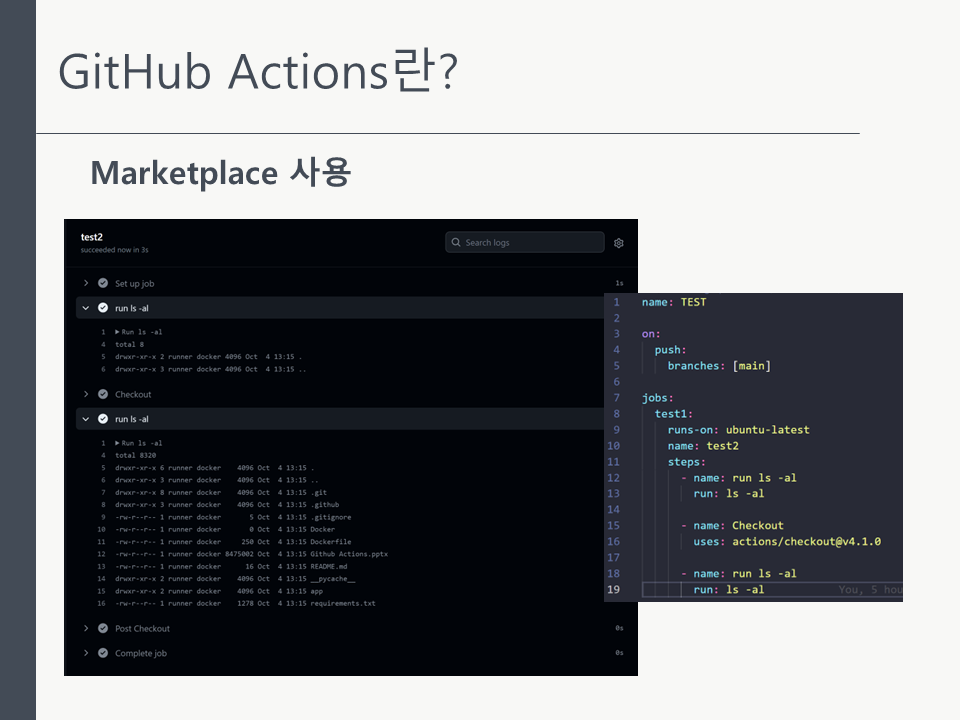Click 'succeeded now in 3s' status text
The image size is (960, 720).
(x=114, y=250)
